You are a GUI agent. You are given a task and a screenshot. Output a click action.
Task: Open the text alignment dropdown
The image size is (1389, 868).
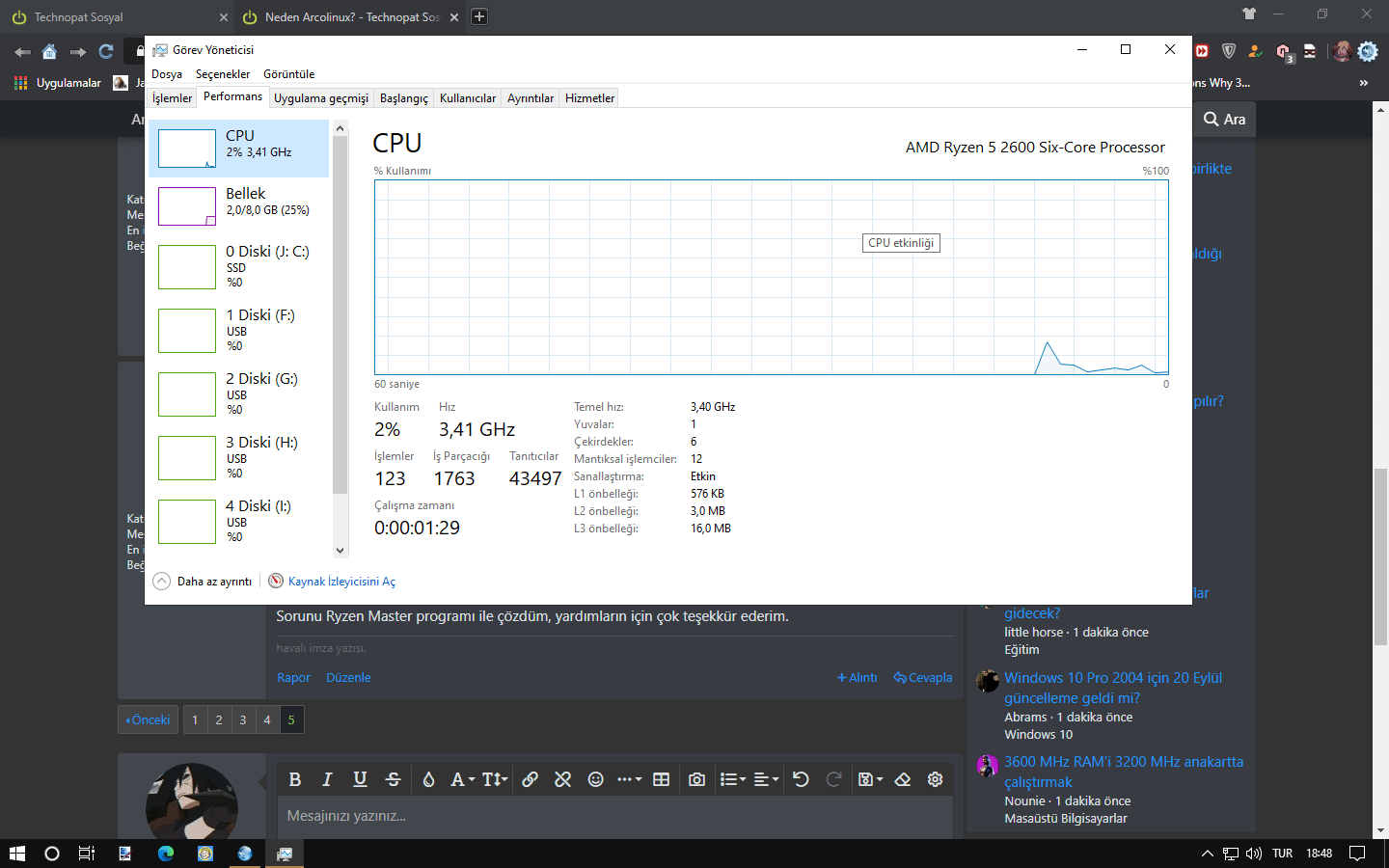(x=766, y=779)
